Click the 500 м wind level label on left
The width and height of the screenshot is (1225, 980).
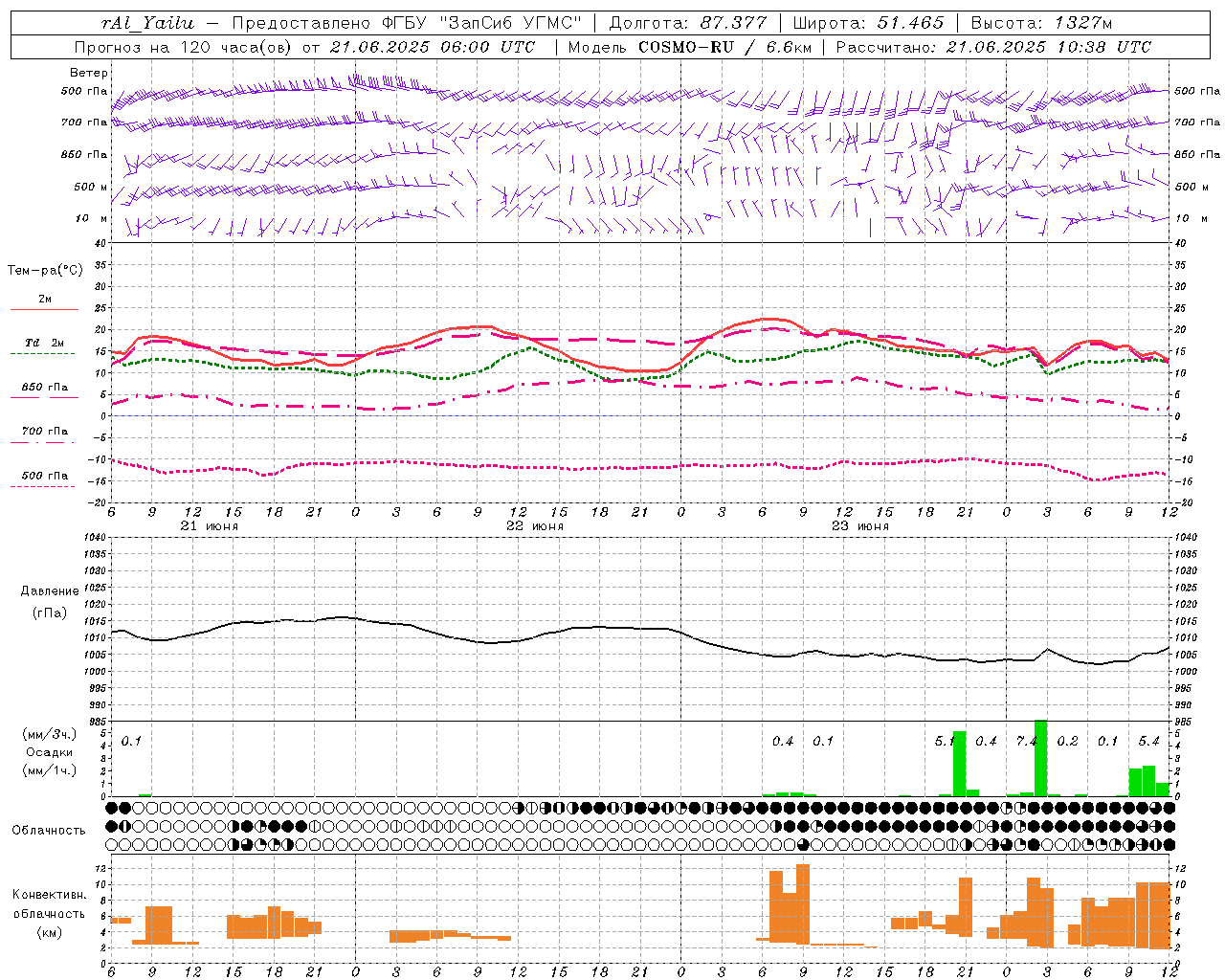point(91,187)
